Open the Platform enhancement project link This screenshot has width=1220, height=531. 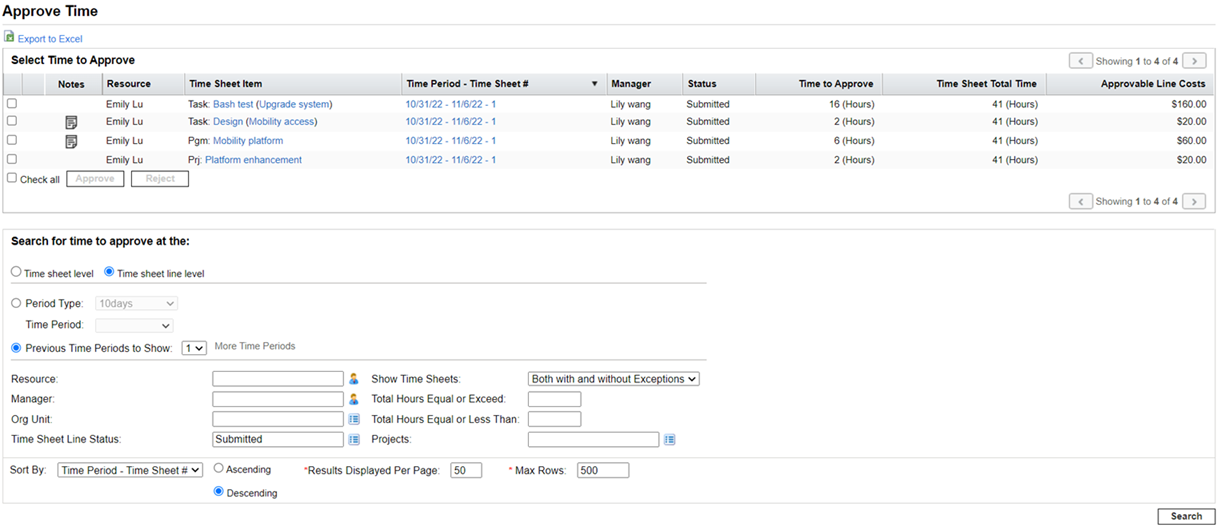[x=253, y=160]
